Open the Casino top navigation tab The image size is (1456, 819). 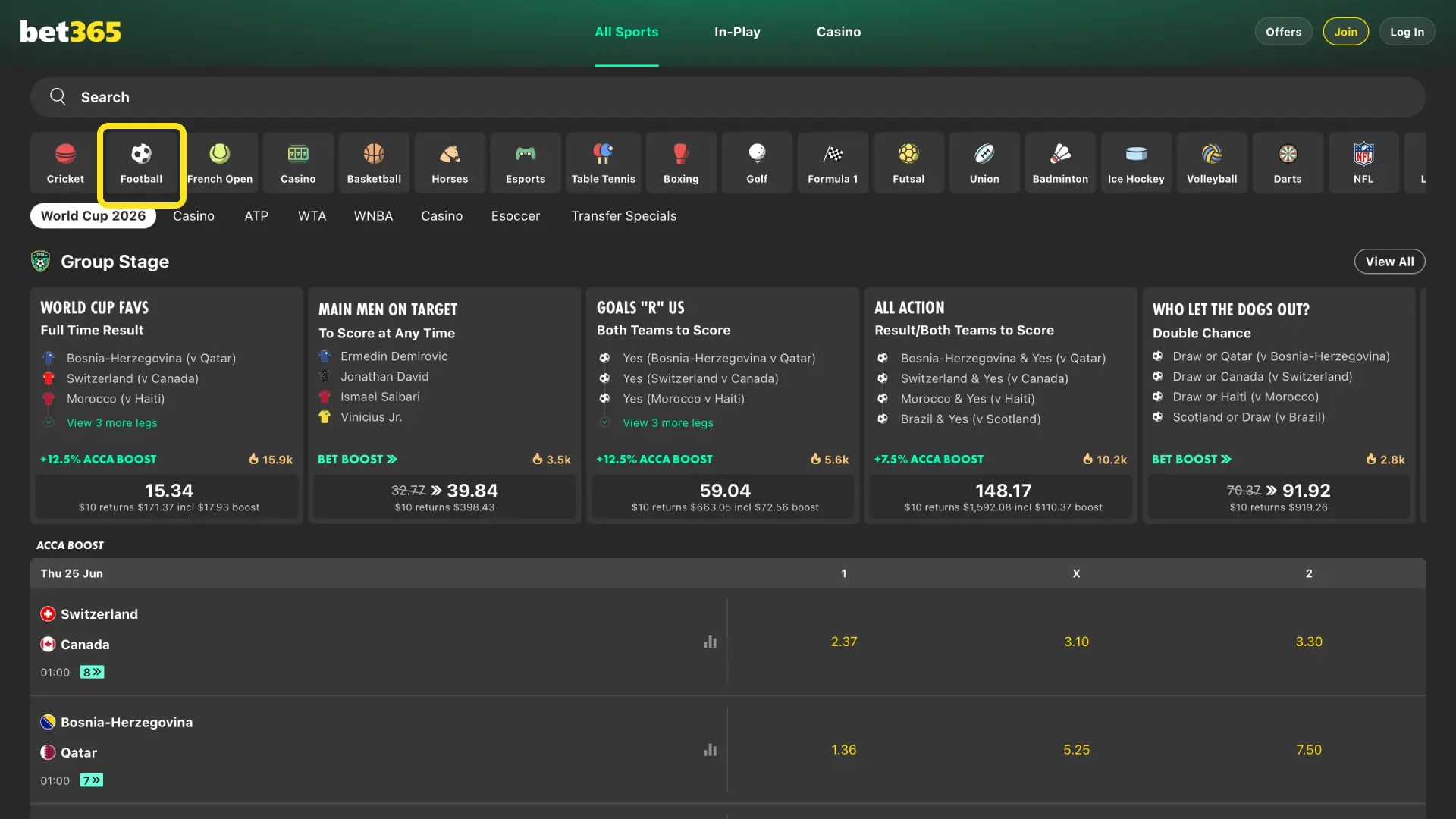839,32
